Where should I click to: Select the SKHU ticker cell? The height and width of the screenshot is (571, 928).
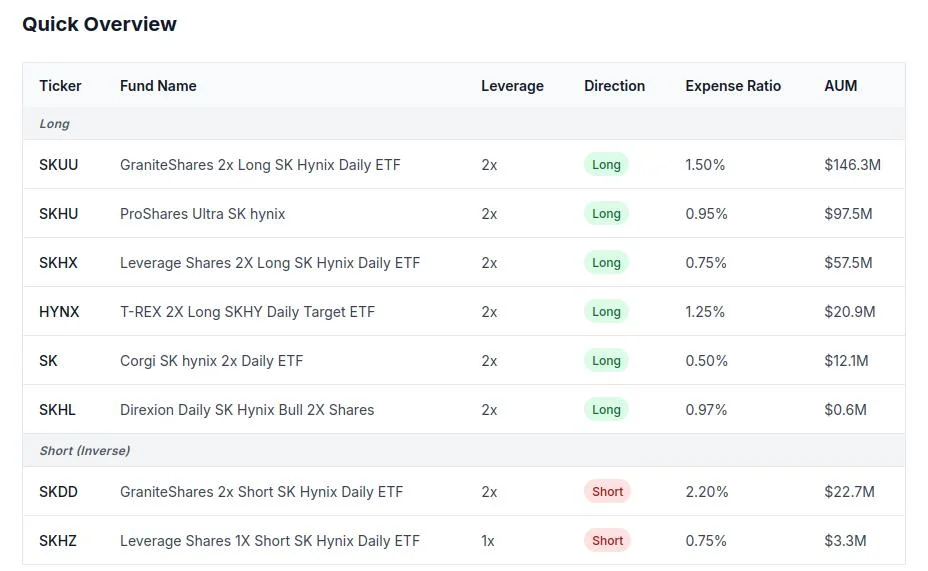[x=59, y=214]
